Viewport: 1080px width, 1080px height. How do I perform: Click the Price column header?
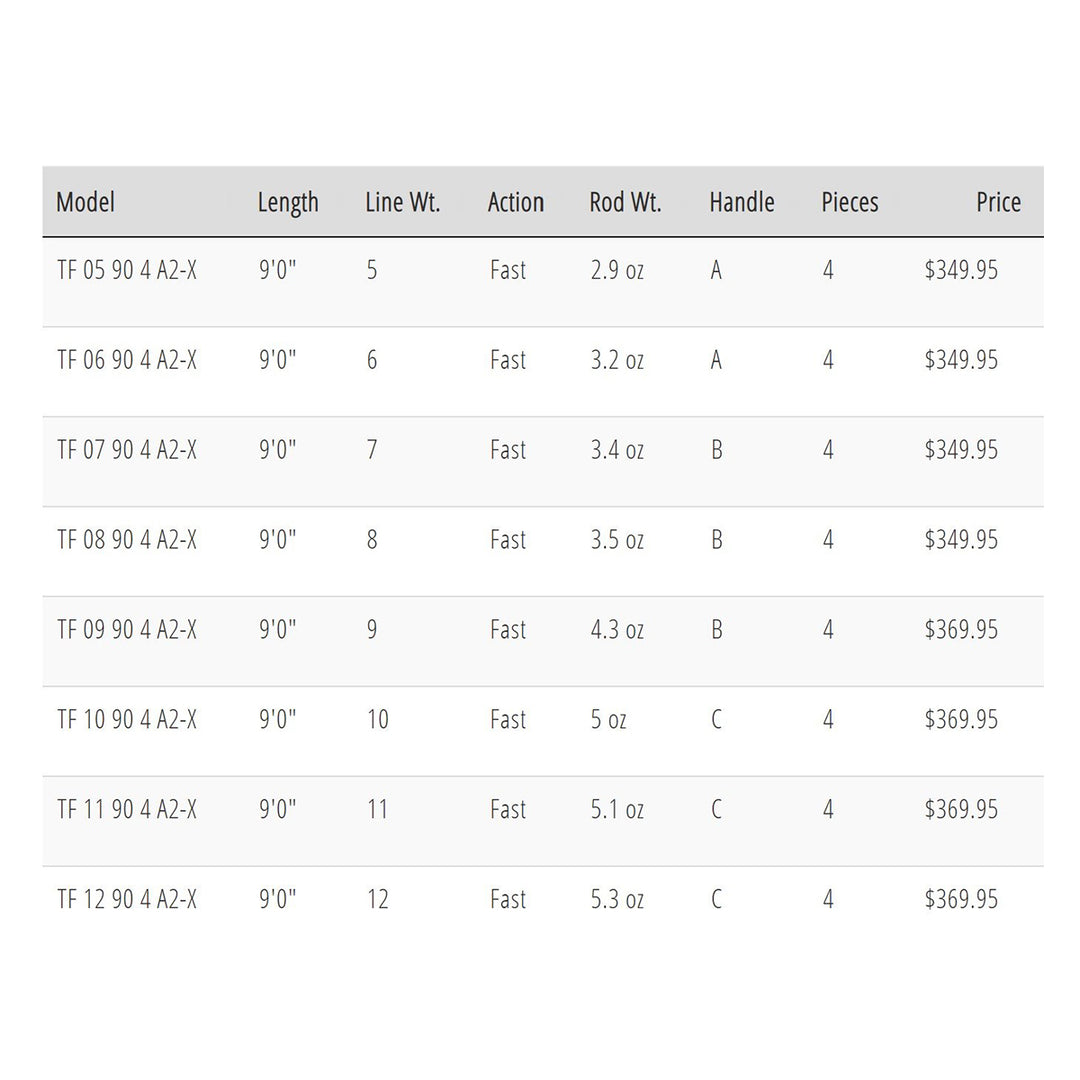click(x=998, y=202)
